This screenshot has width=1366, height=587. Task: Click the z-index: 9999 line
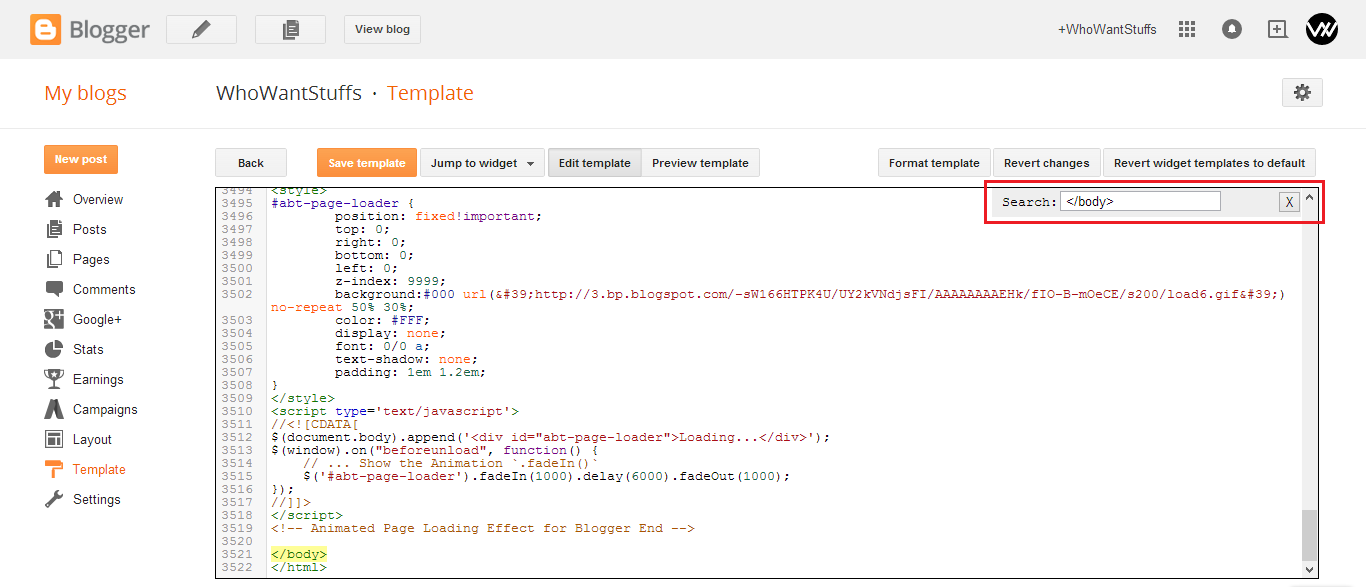pos(391,281)
